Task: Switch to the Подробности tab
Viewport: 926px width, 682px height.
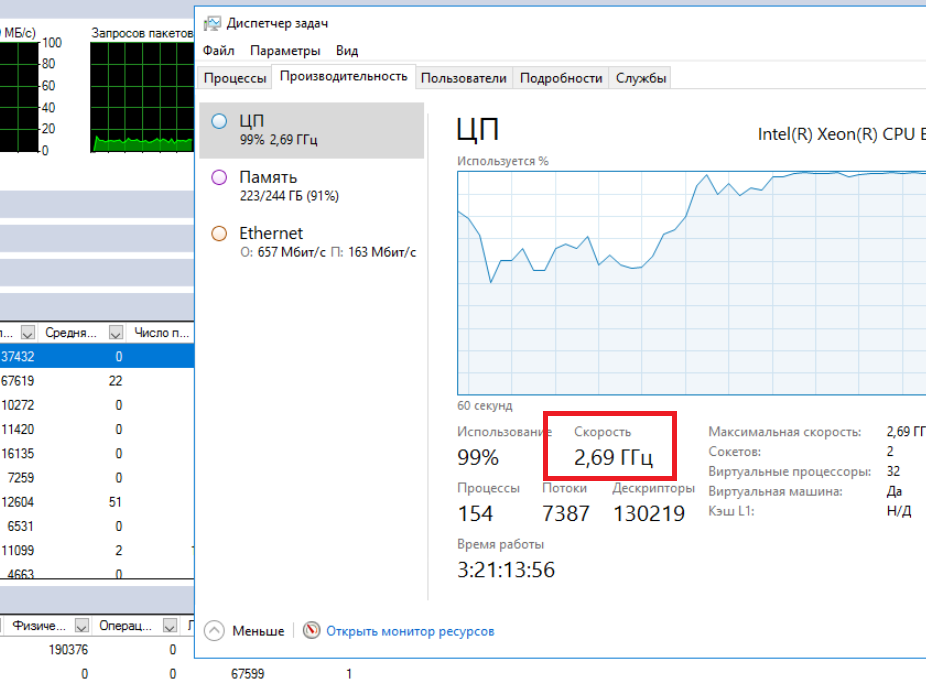Action: (561, 78)
